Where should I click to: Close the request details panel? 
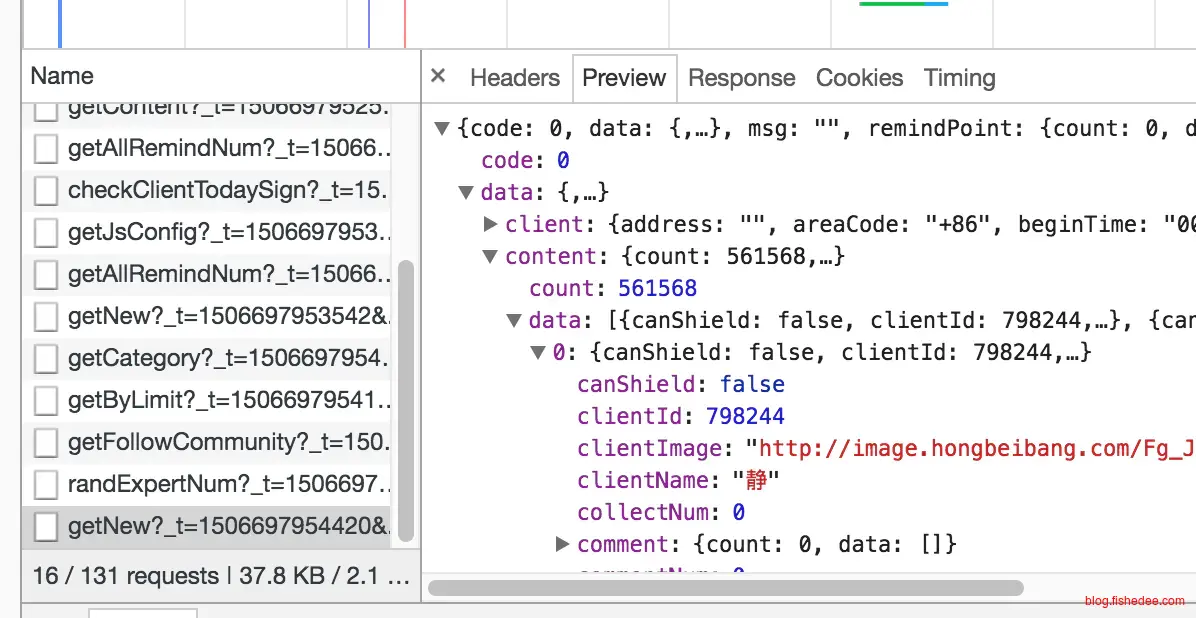438,77
